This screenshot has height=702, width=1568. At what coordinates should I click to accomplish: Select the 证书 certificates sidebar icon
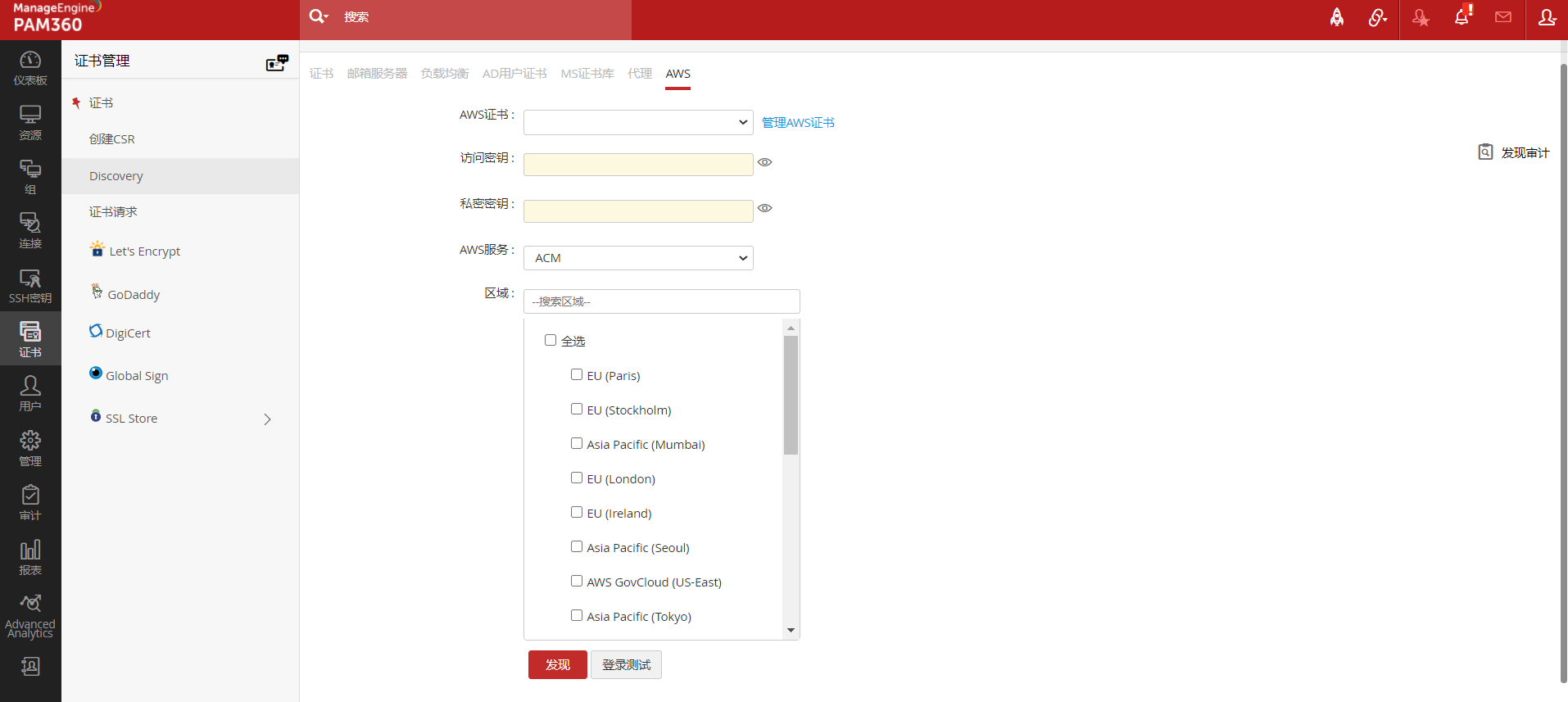tap(30, 340)
